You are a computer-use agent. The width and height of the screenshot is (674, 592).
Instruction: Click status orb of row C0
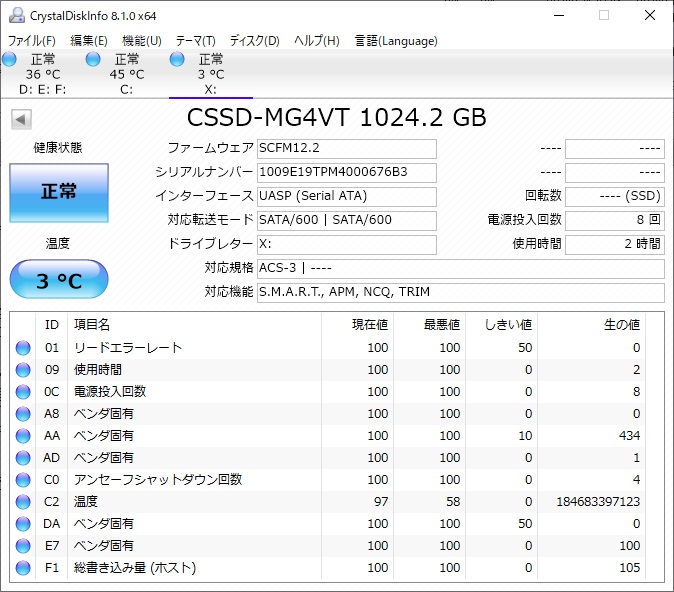tap(23, 480)
